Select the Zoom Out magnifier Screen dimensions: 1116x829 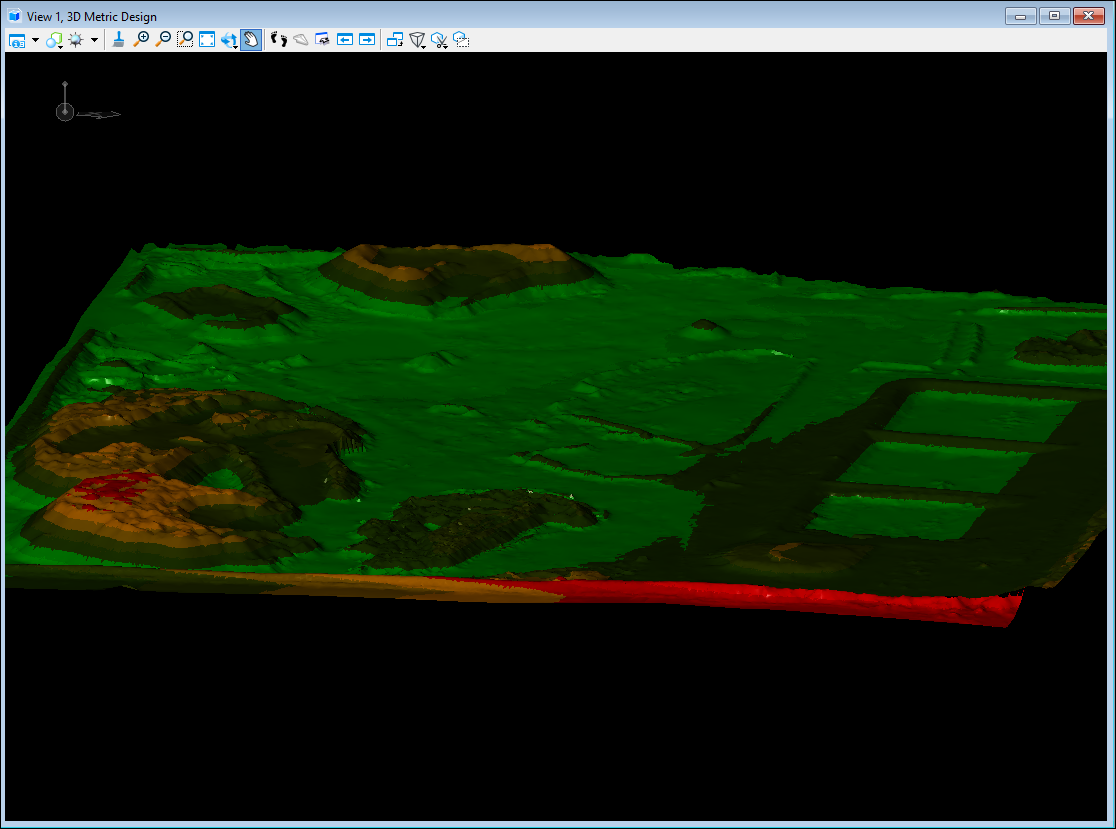(x=163, y=40)
